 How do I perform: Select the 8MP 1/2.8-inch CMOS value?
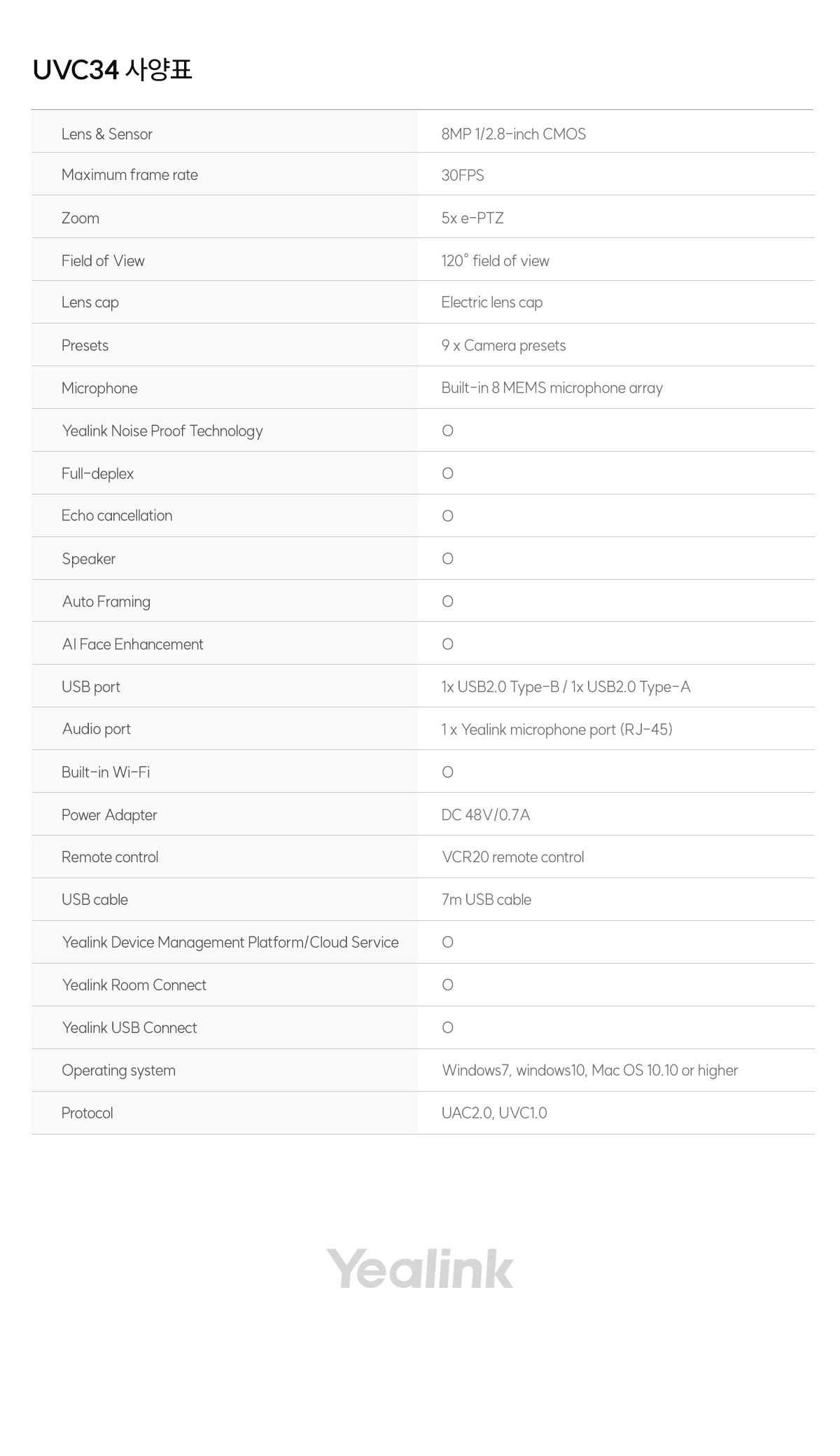pos(514,134)
